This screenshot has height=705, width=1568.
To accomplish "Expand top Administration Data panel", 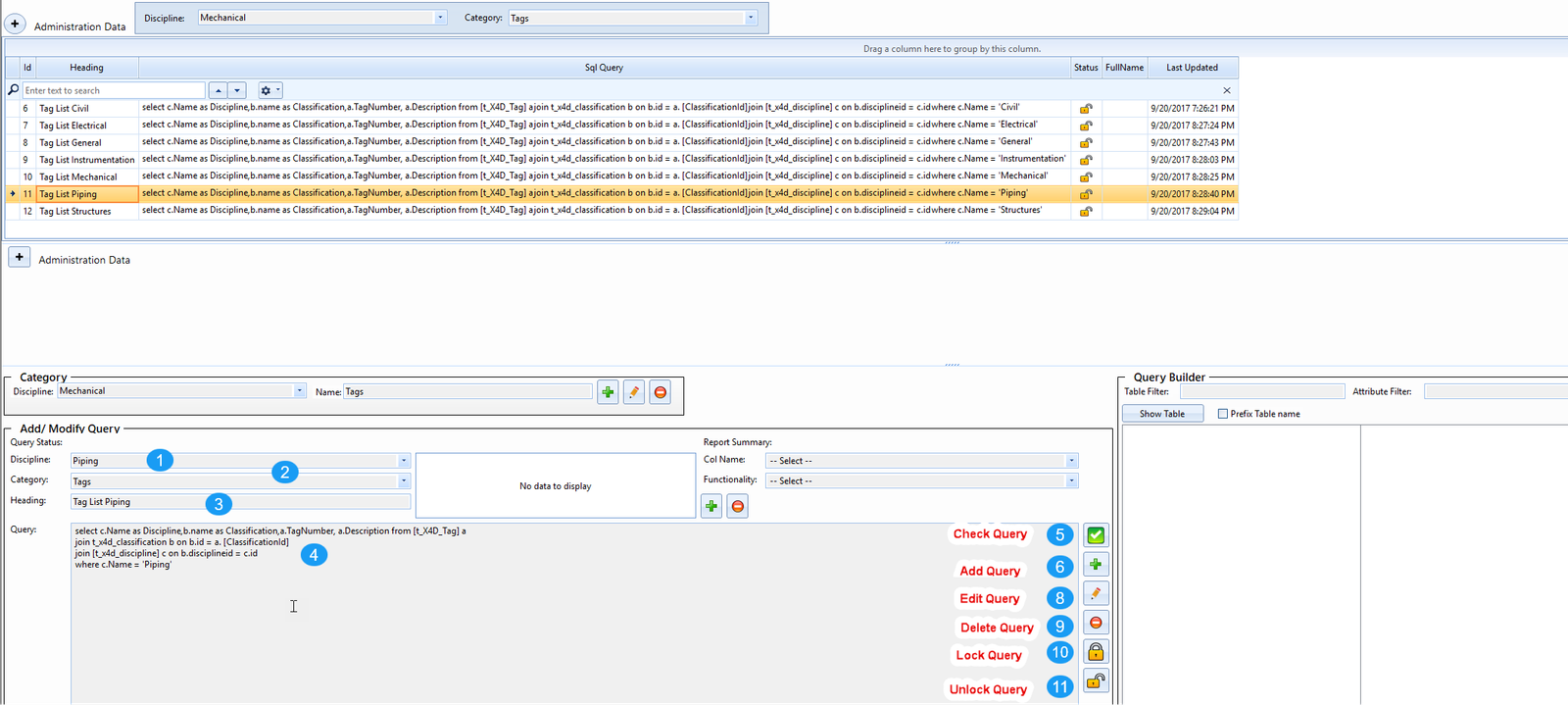I will tap(16, 24).
